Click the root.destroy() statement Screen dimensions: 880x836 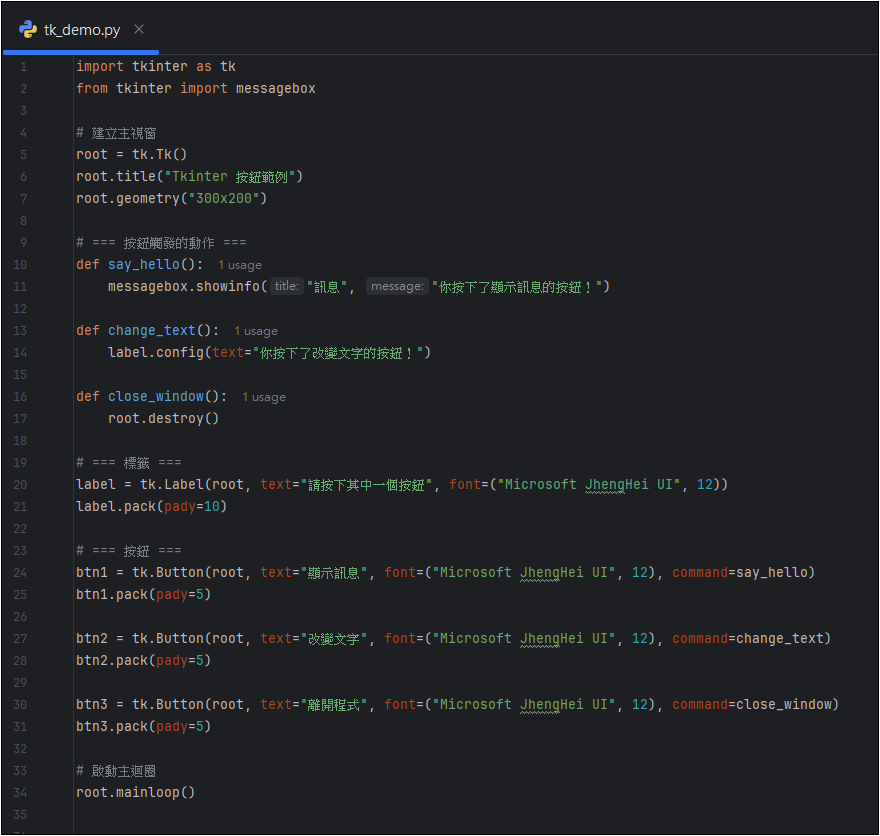click(x=163, y=419)
